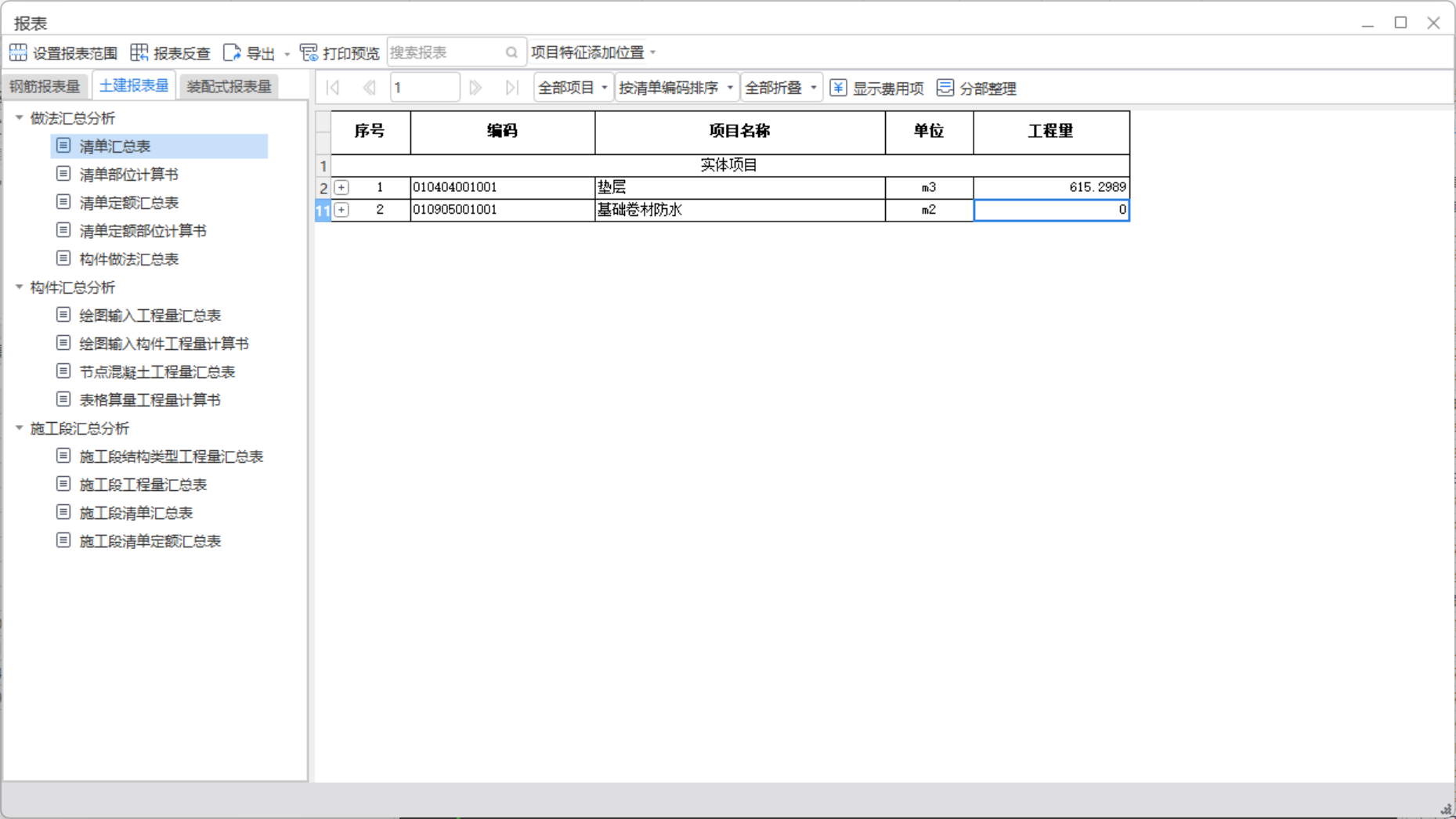Select 节点混凝土工程量汇总表 report
The width and height of the screenshot is (1456, 819).
pyautogui.click(x=157, y=372)
